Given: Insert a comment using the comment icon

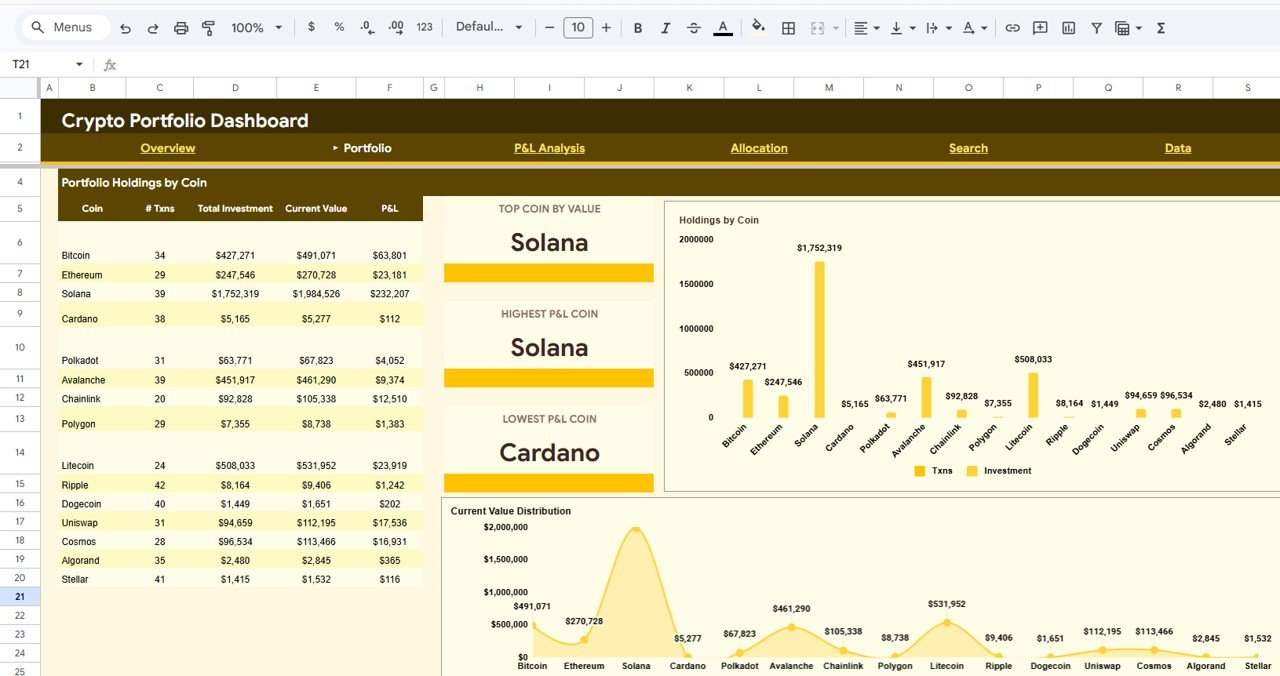Looking at the screenshot, I should 1040,27.
